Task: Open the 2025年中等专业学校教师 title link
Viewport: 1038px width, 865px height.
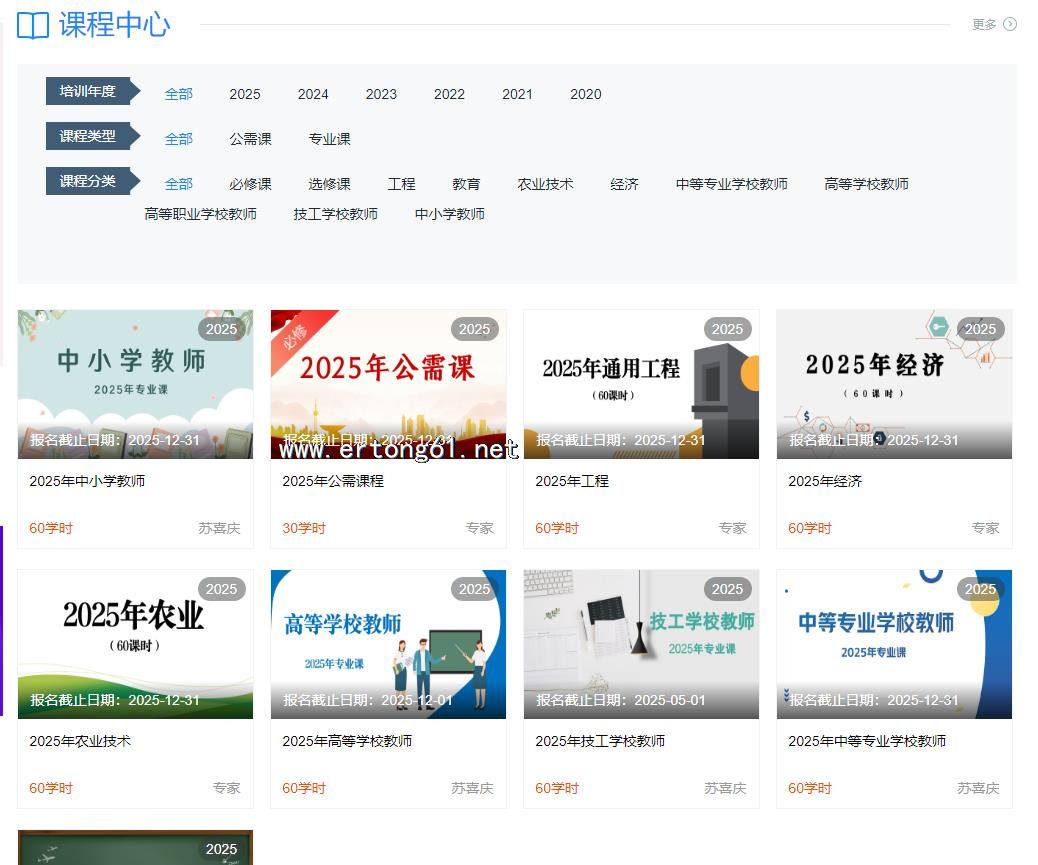Action: 867,741
